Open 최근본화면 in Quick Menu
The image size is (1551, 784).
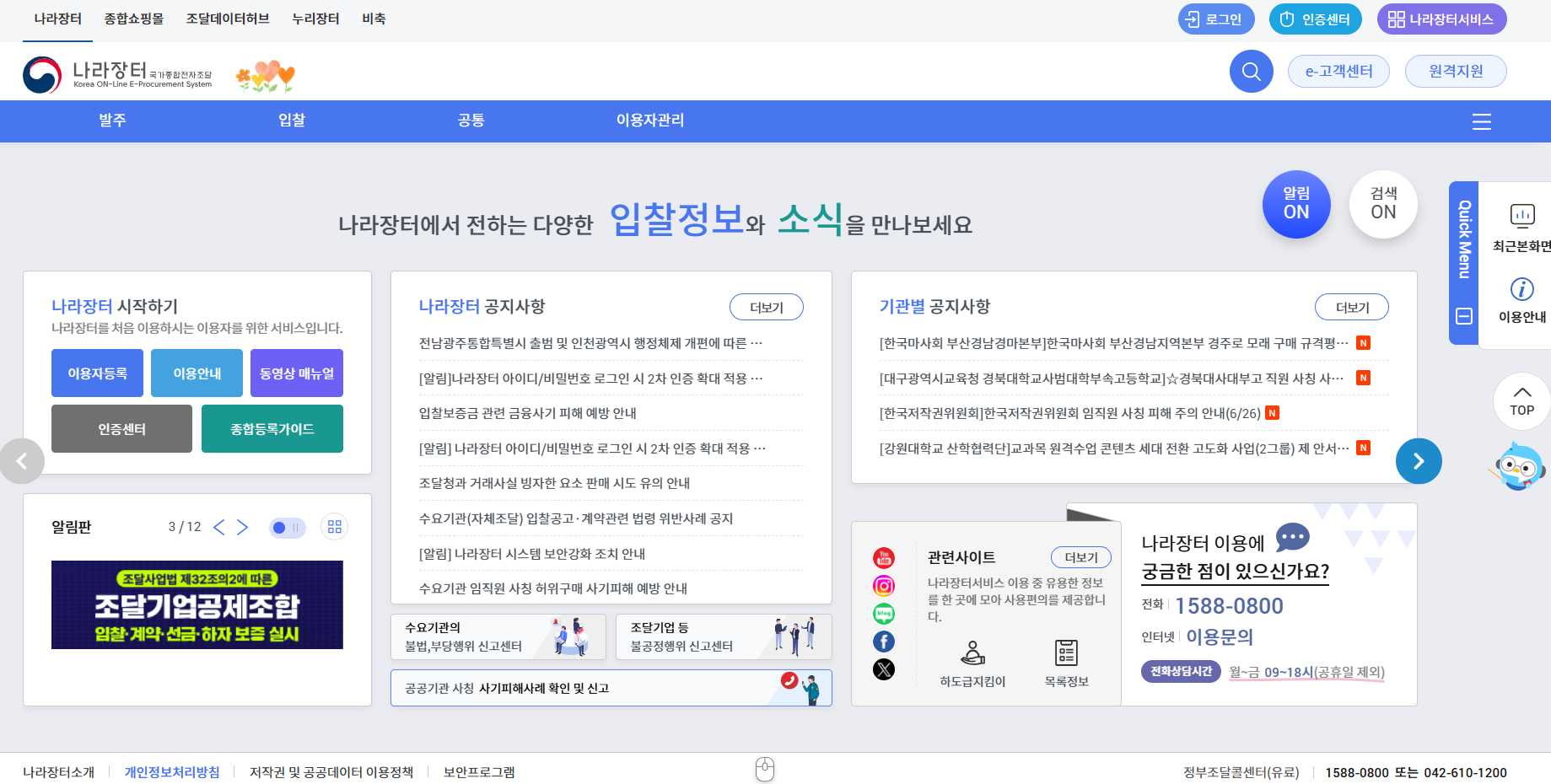click(1521, 228)
